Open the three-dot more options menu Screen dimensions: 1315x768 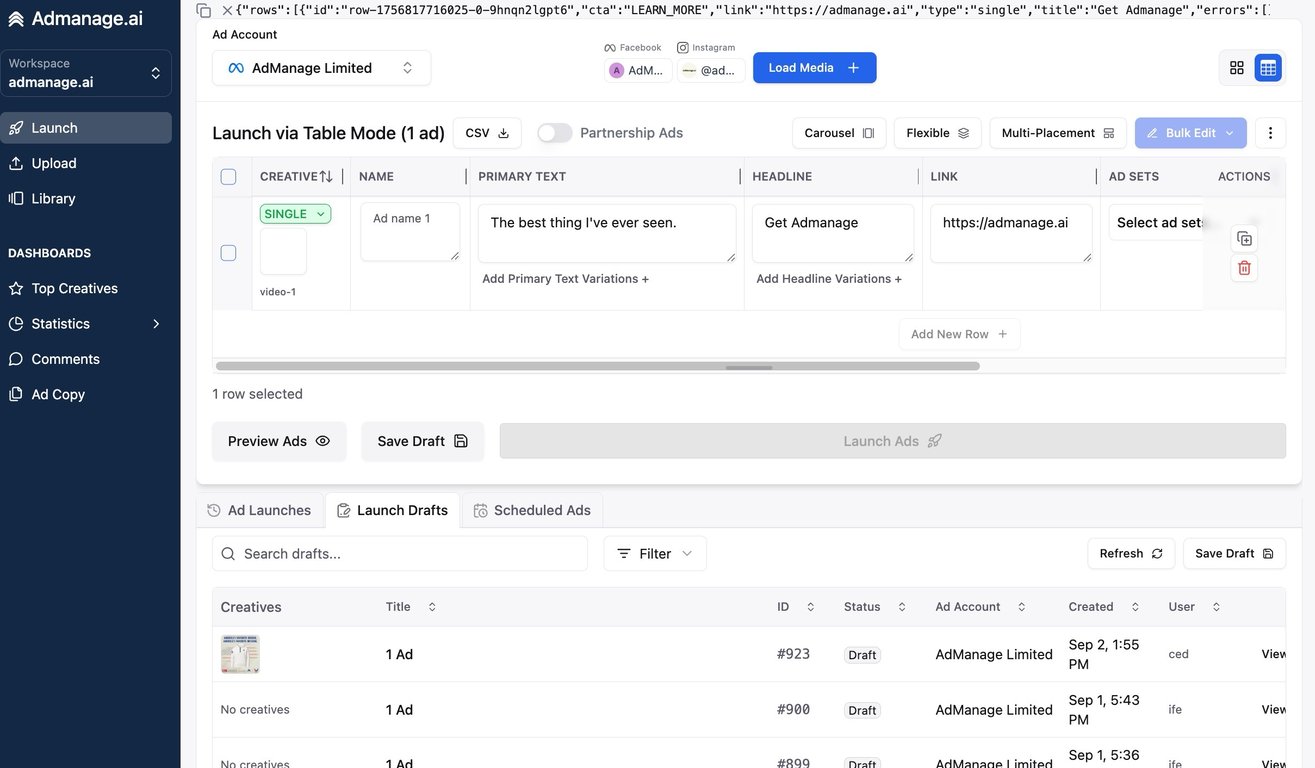[x=1270, y=133]
